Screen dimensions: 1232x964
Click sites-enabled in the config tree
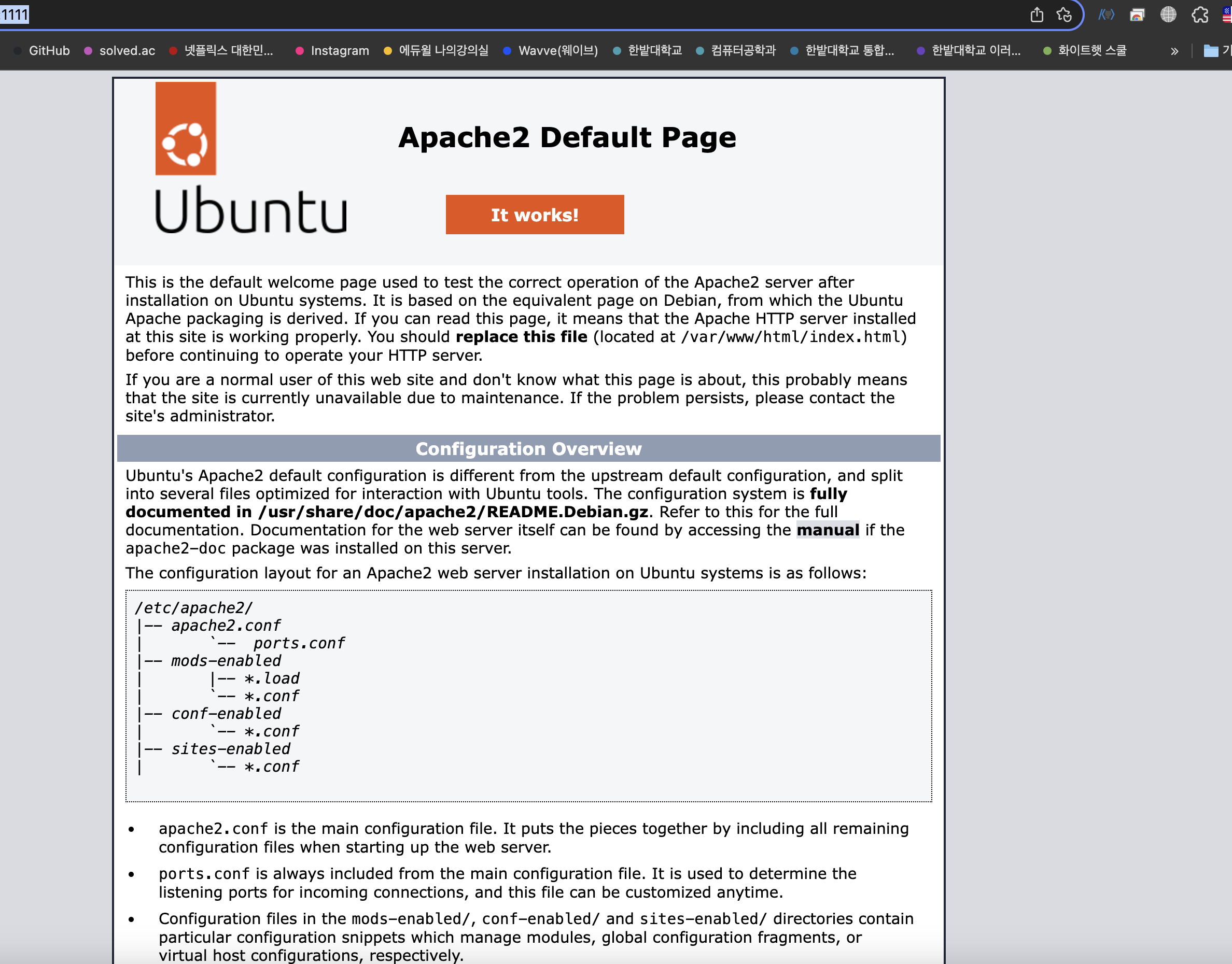[231, 749]
